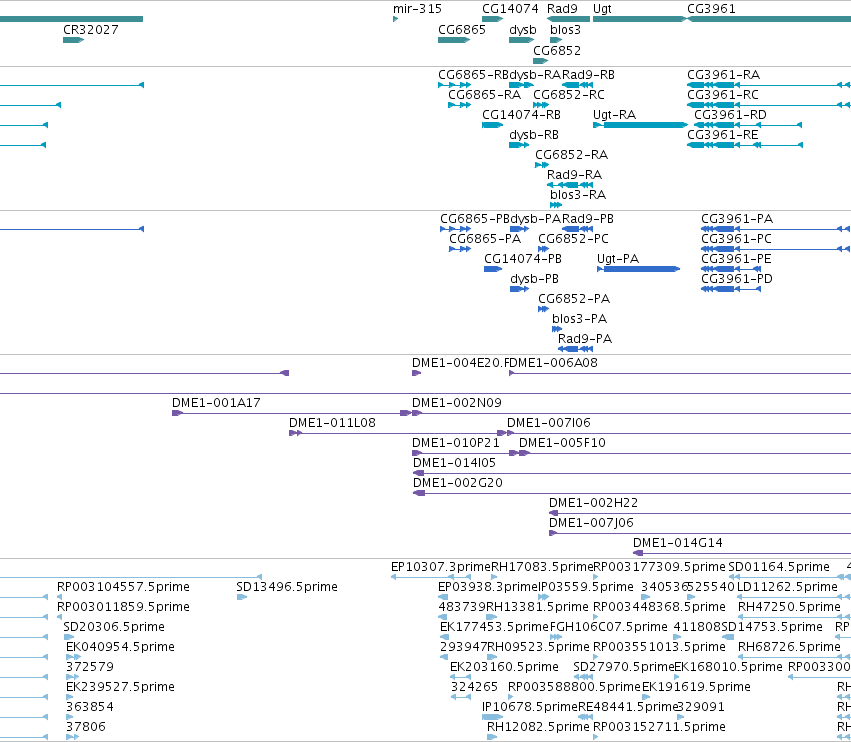Open the Rad9-PA protein label
This screenshot has width=851, height=742.
pos(585,339)
